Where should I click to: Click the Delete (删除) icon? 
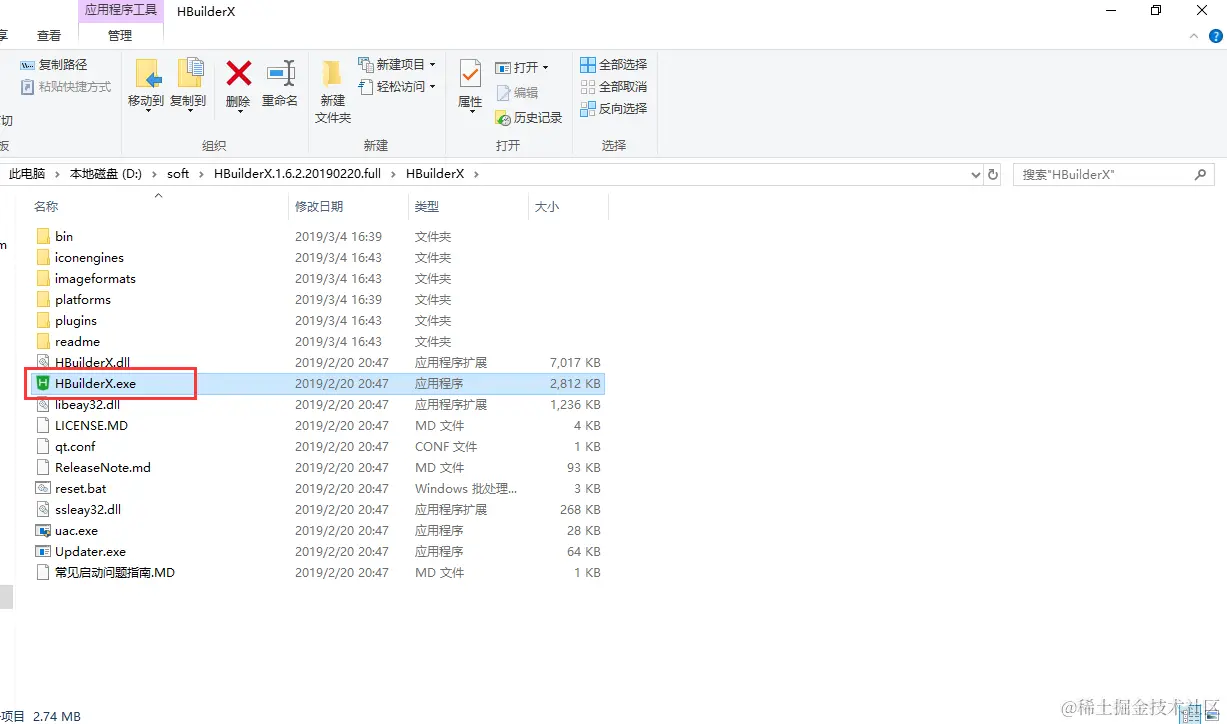click(x=237, y=84)
